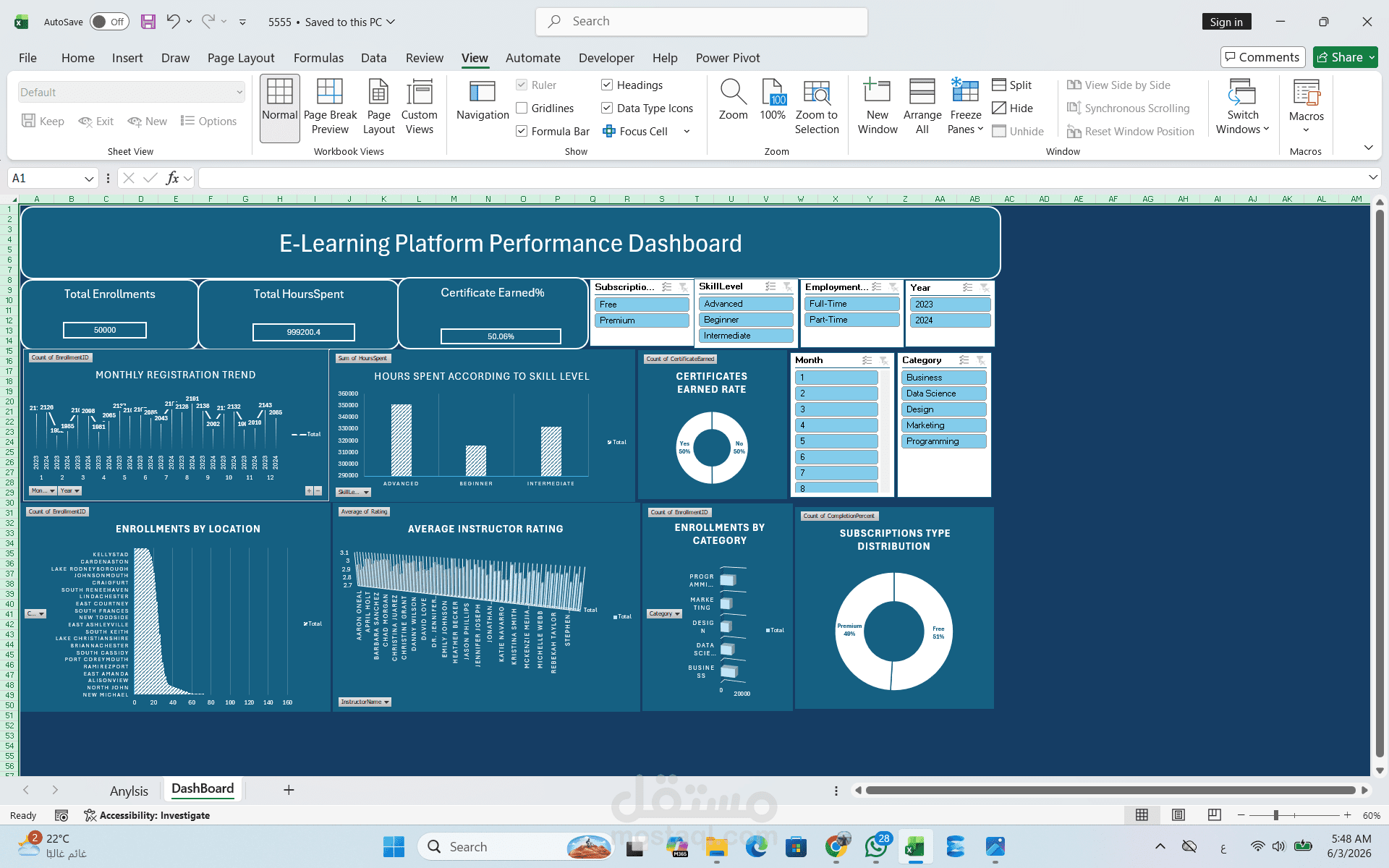The width and height of the screenshot is (1389, 868).
Task: Set zoom to 100%
Action: click(x=773, y=101)
